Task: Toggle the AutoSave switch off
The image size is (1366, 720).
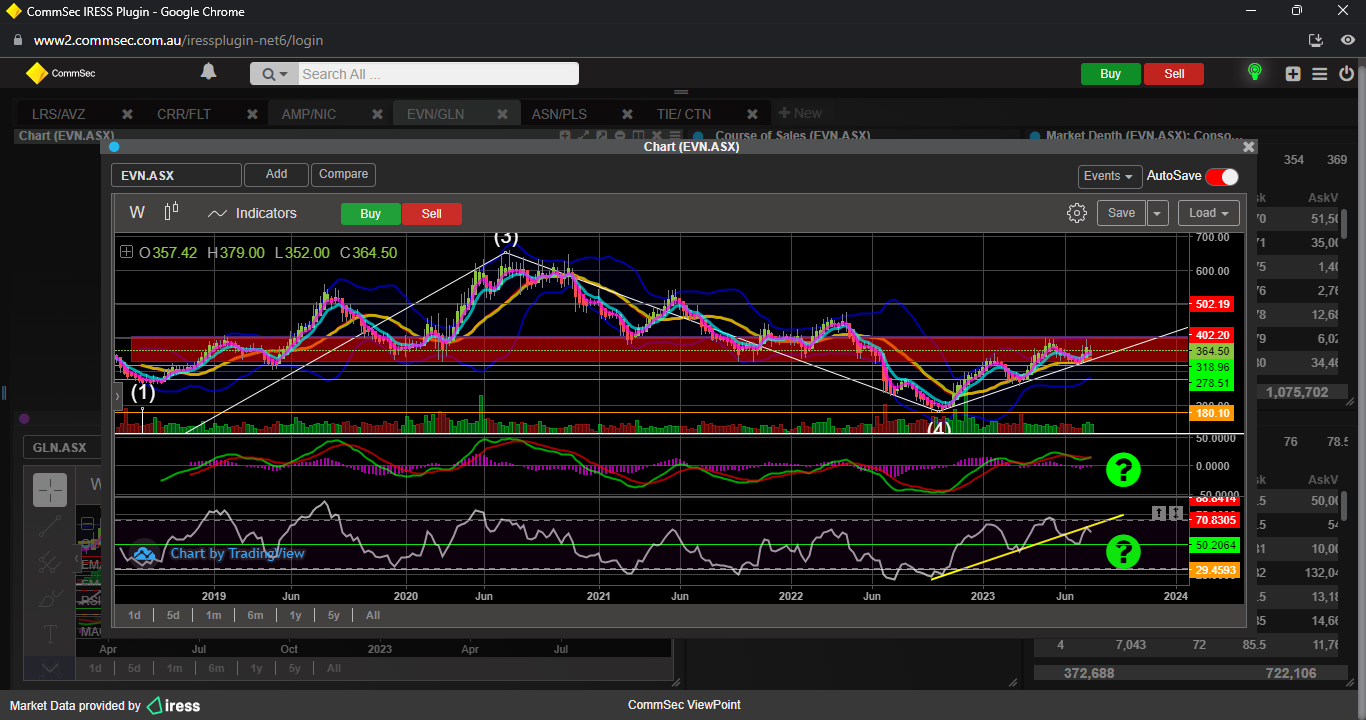Action: [1221, 177]
